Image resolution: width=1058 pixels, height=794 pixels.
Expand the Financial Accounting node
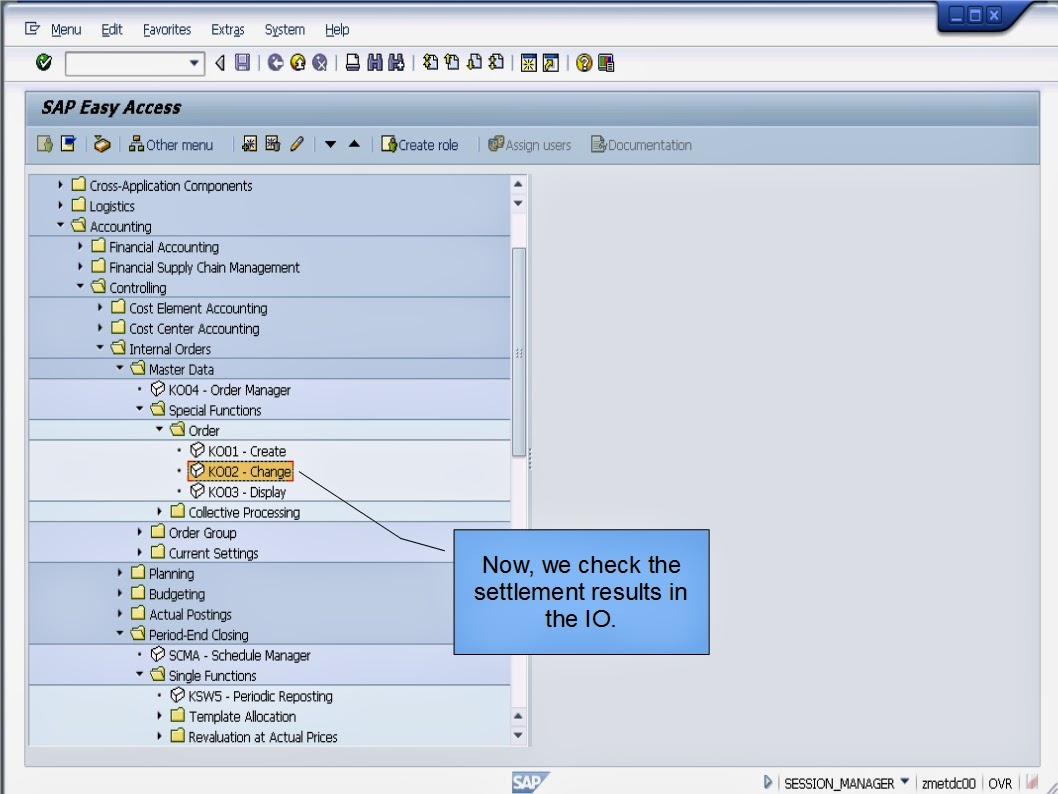click(x=80, y=246)
